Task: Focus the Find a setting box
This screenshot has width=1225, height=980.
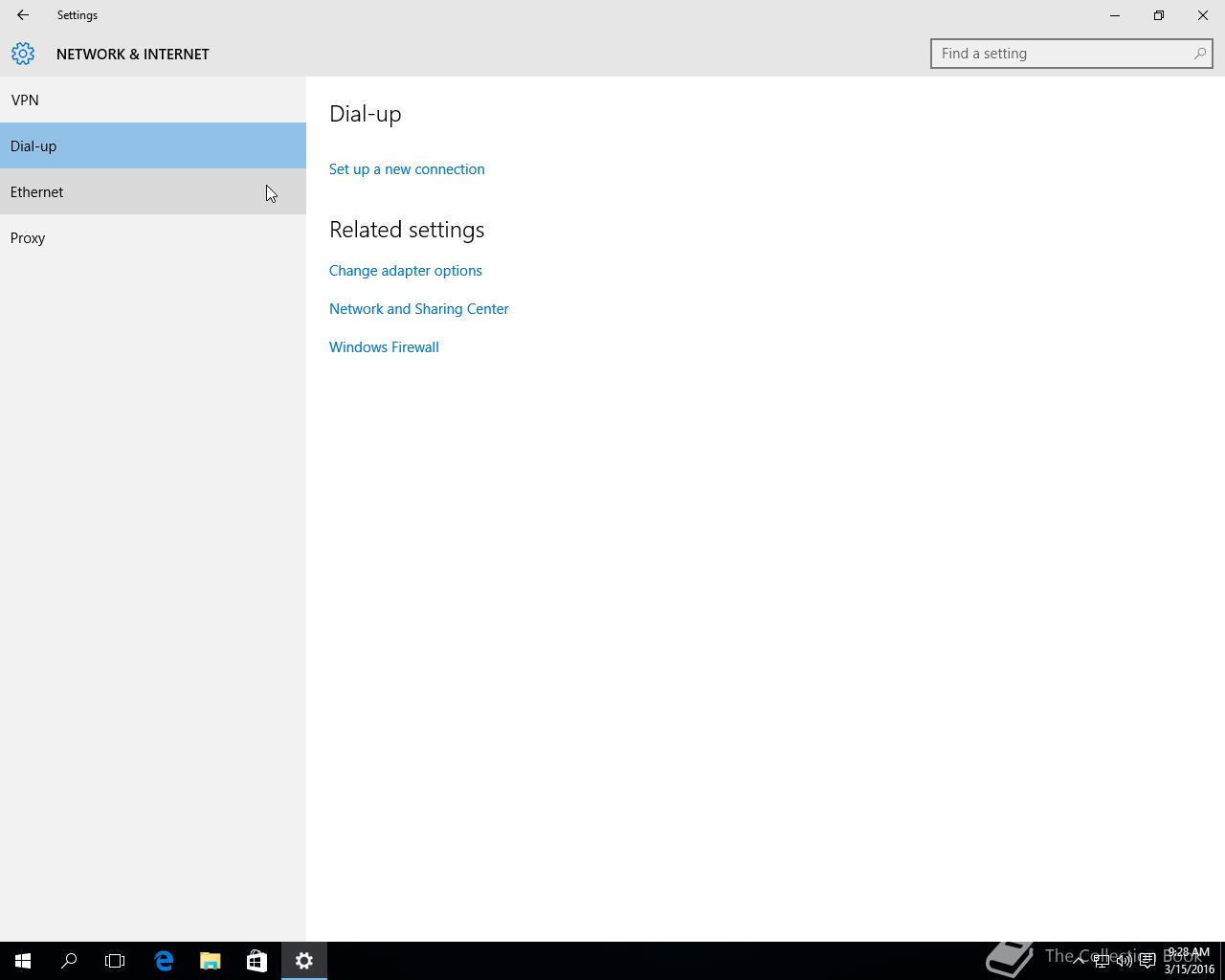Action: [1072, 54]
